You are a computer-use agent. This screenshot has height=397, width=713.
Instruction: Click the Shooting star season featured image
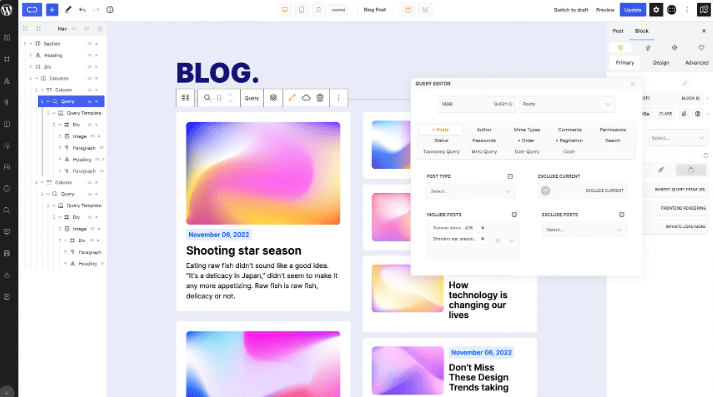point(263,173)
